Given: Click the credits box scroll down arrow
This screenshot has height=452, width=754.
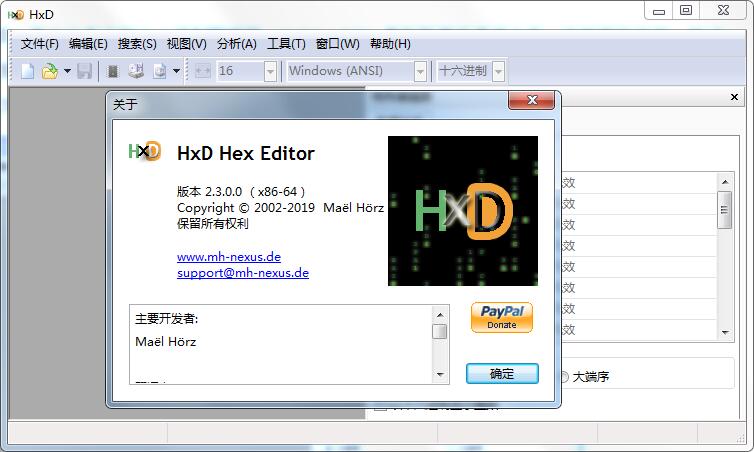Looking at the screenshot, I should (440, 375).
